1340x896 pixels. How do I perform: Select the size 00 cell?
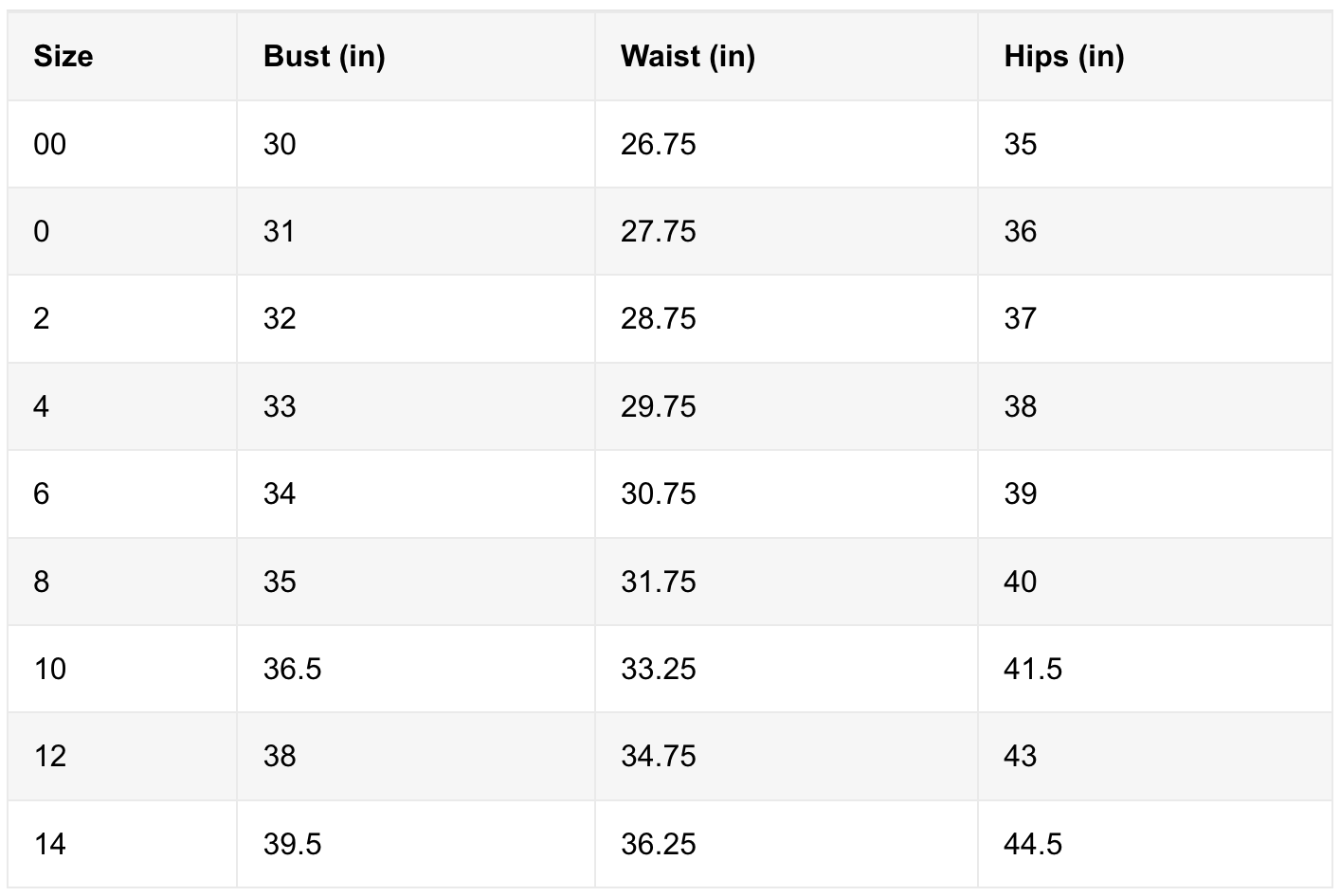point(122,144)
